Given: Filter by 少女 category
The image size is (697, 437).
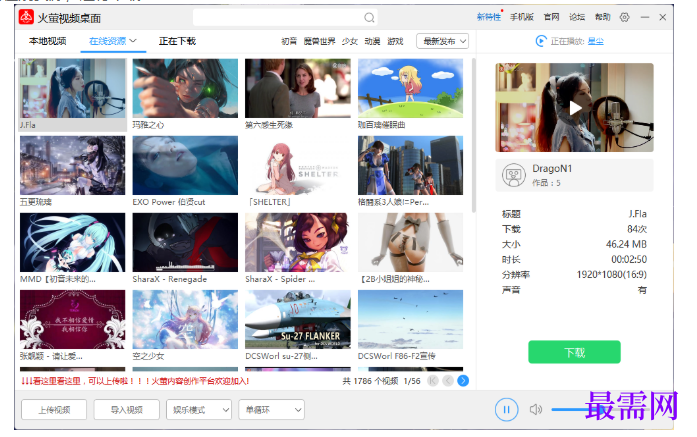Looking at the screenshot, I should [349, 41].
